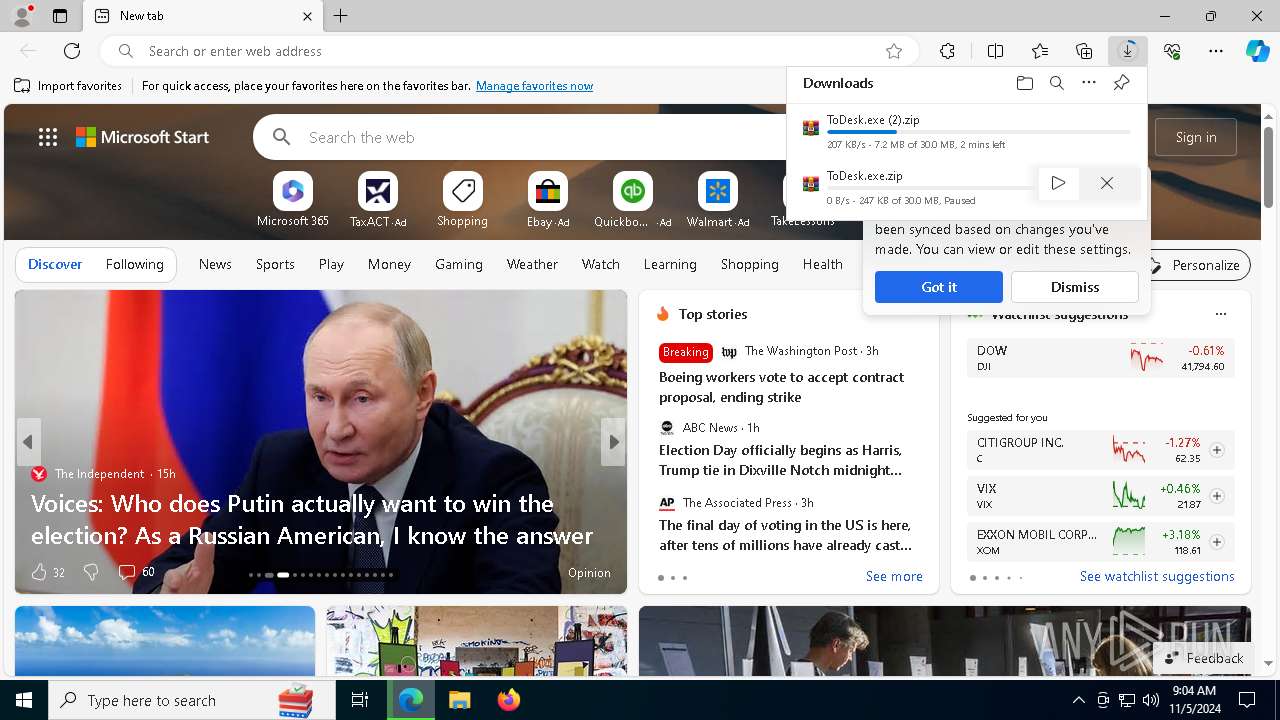Viewport: 1280px width, 720px height.
Task: Select the Discover feed tab
Action: (55, 264)
